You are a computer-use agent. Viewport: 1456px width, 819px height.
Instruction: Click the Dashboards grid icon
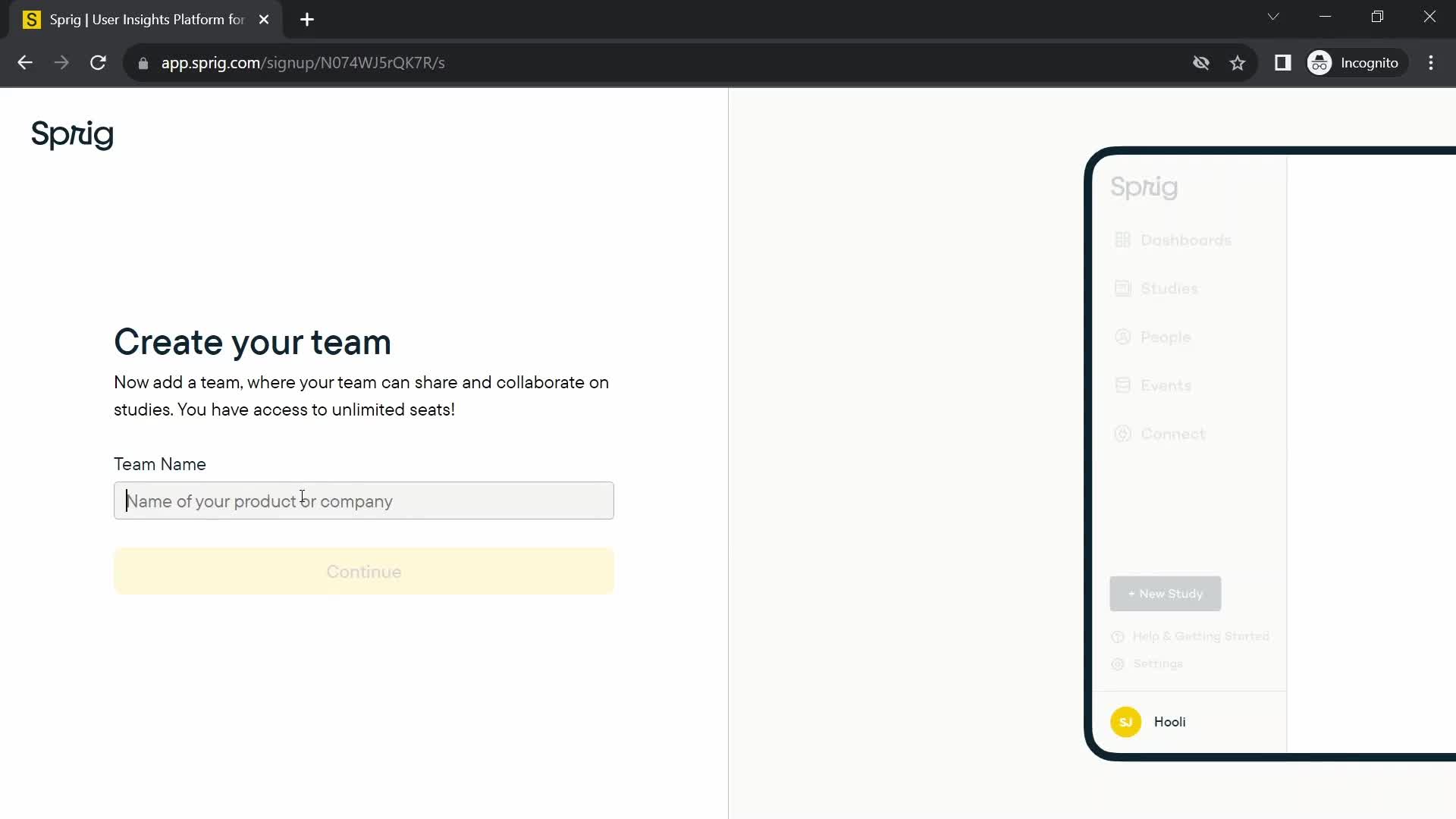[1123, 240]
